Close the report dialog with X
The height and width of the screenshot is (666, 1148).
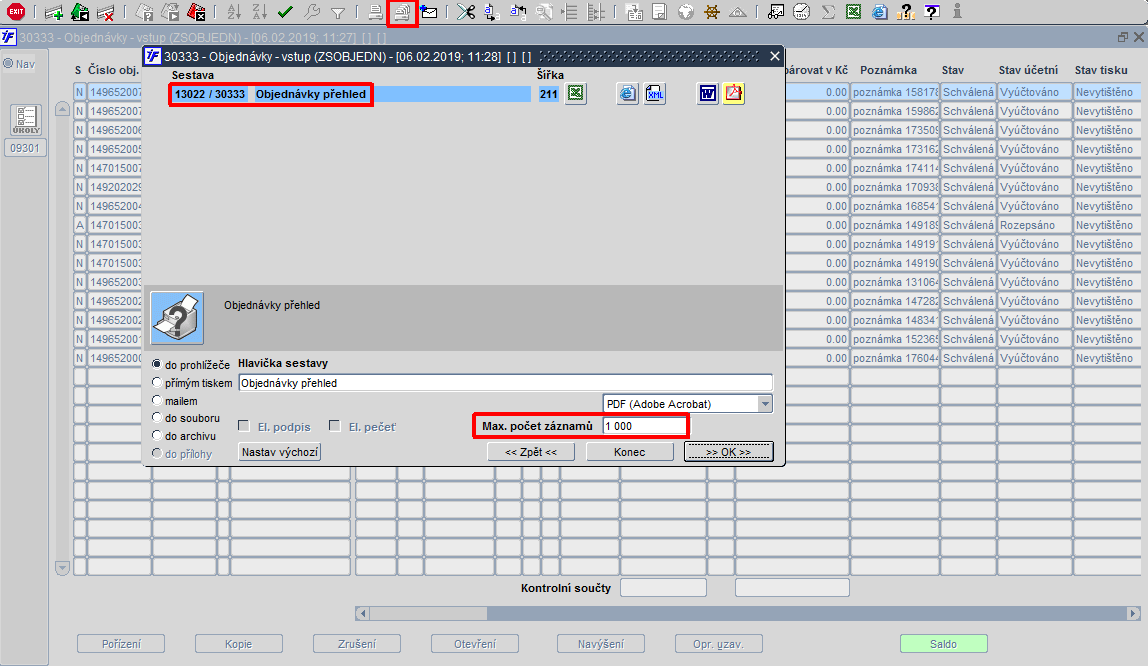tap(775, 56)
